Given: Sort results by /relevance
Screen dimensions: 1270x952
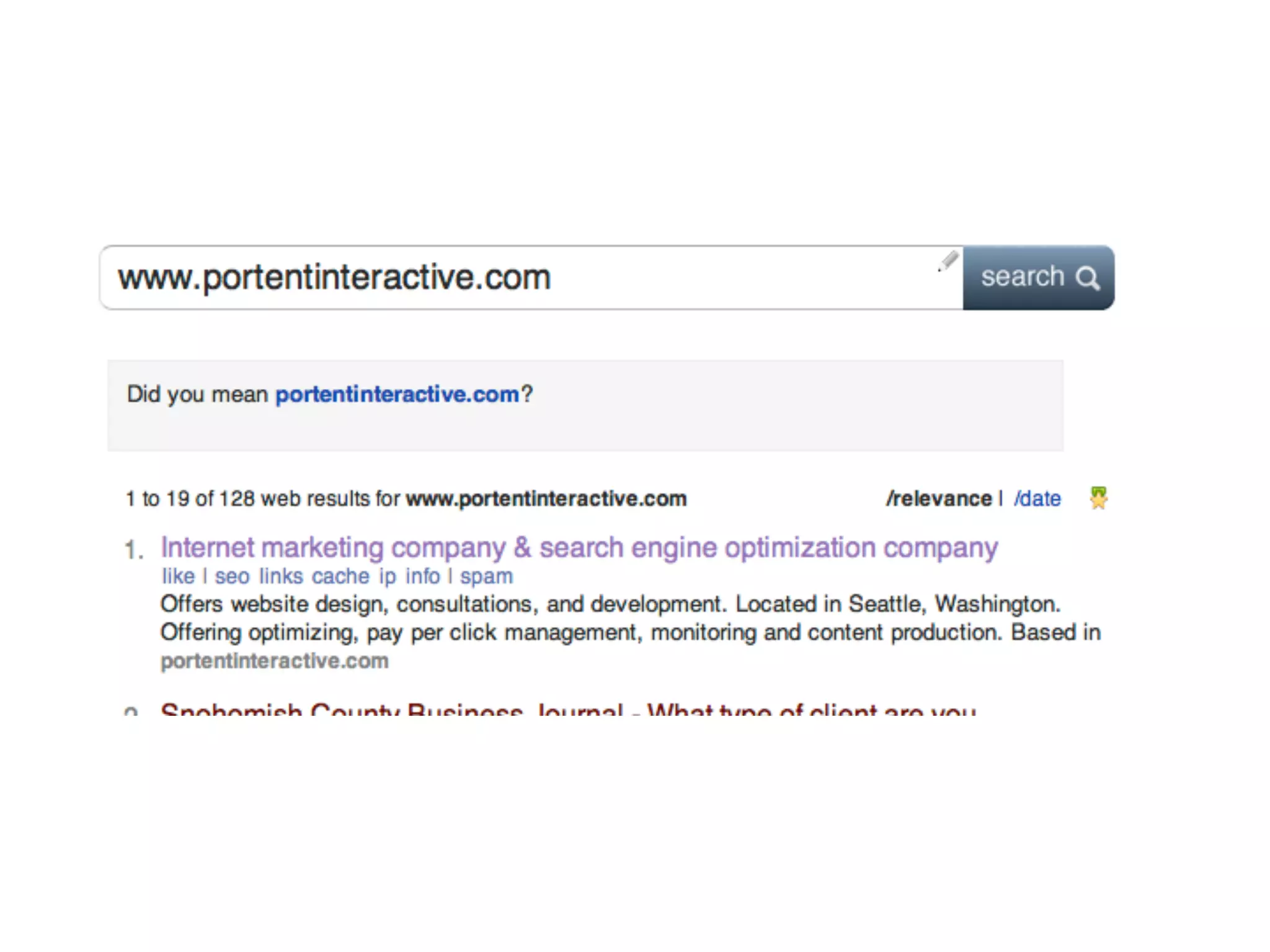Looking at the screenshot, I should click(x=939, y=498).
